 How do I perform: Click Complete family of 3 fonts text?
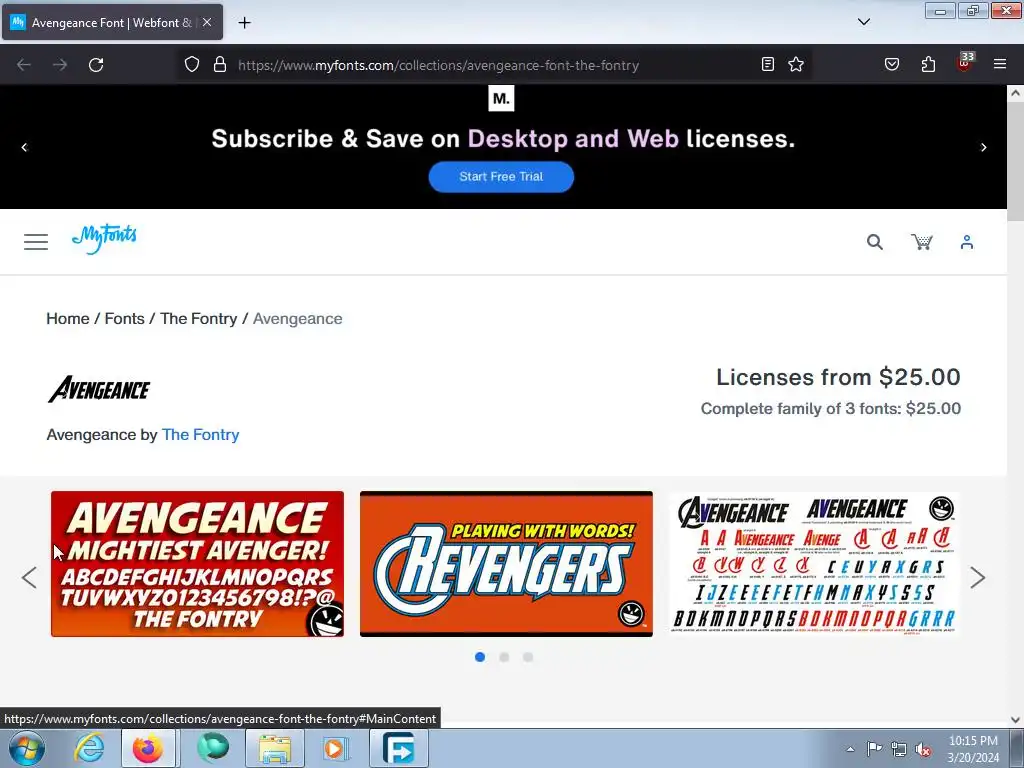click(831, 409)
